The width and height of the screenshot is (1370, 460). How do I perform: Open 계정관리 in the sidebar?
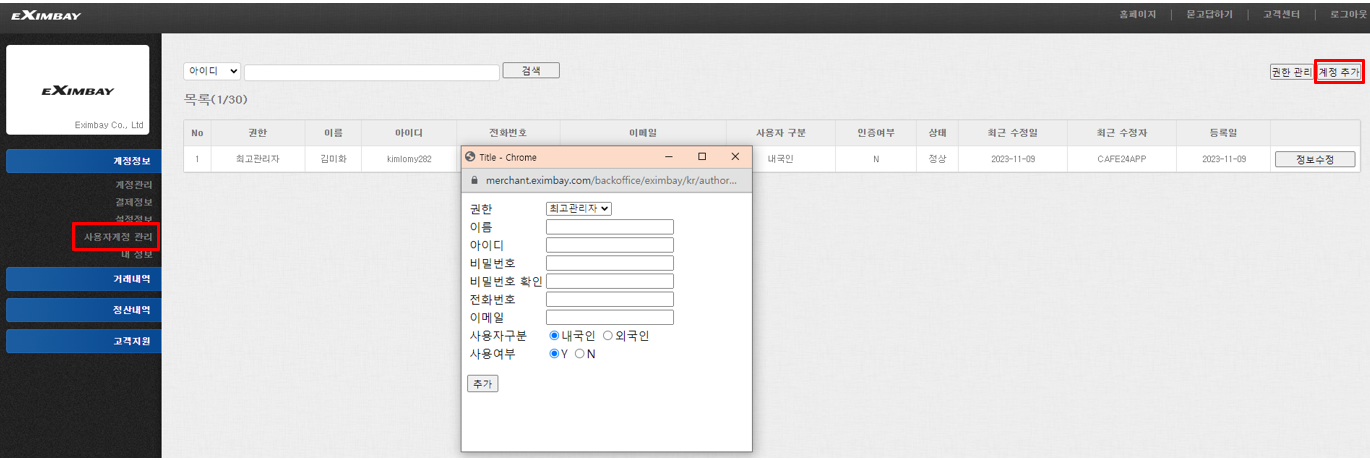(134, 185)
